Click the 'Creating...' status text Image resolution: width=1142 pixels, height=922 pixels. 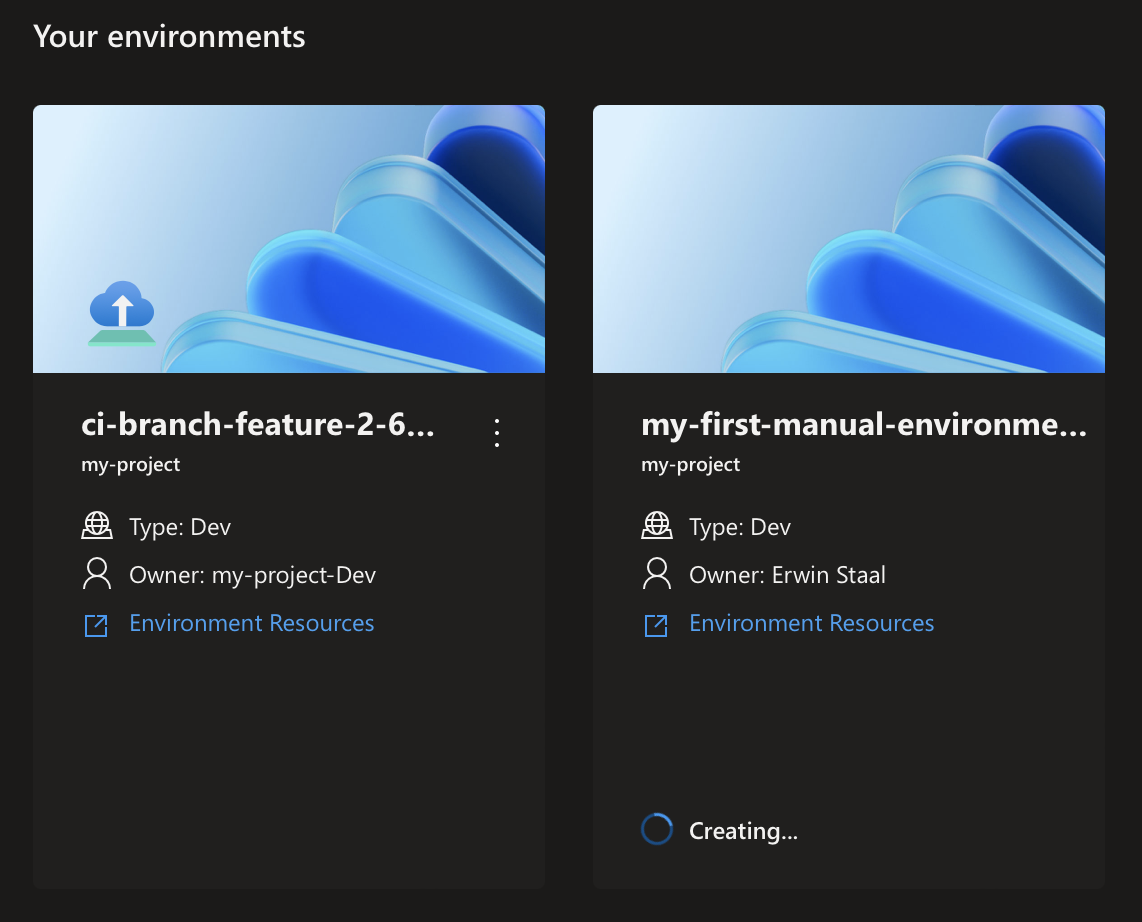point(744,831)
